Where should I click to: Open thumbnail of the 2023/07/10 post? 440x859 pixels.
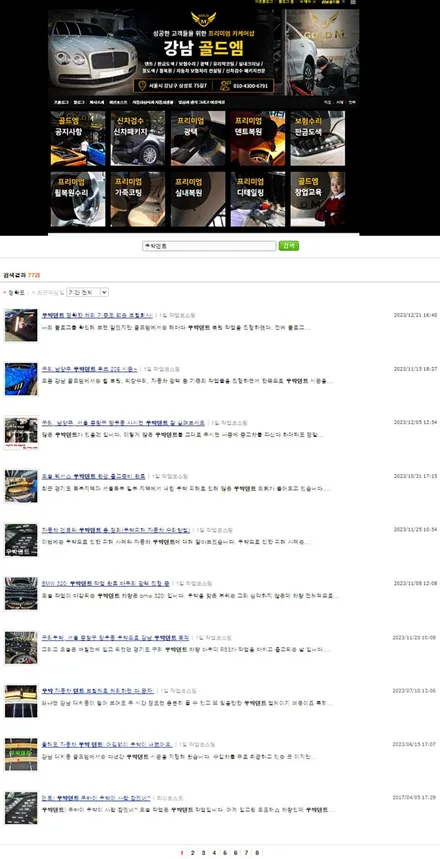(x=21, y=701)
